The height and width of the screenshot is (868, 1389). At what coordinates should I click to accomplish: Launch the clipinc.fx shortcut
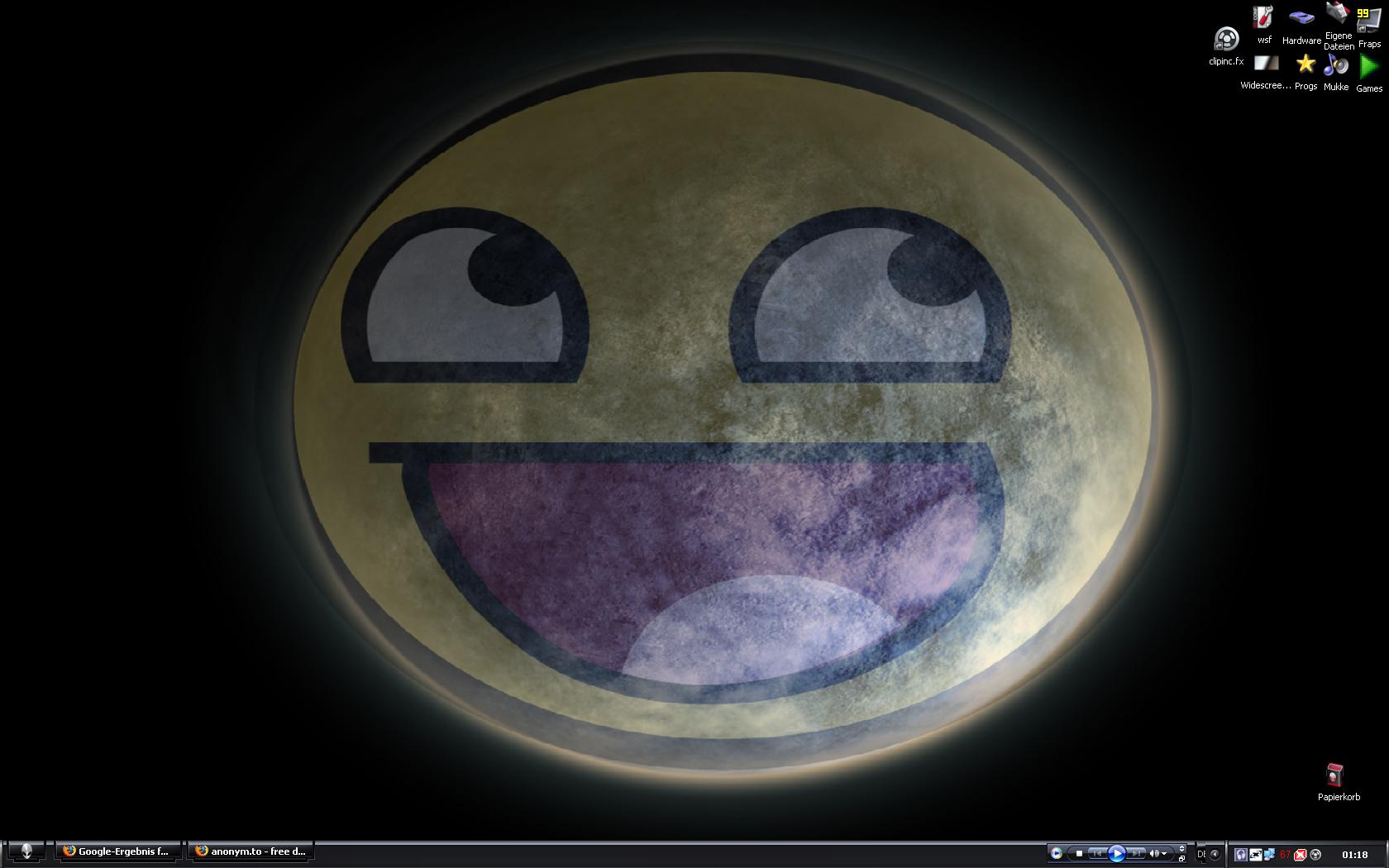tap(1226, 40)
